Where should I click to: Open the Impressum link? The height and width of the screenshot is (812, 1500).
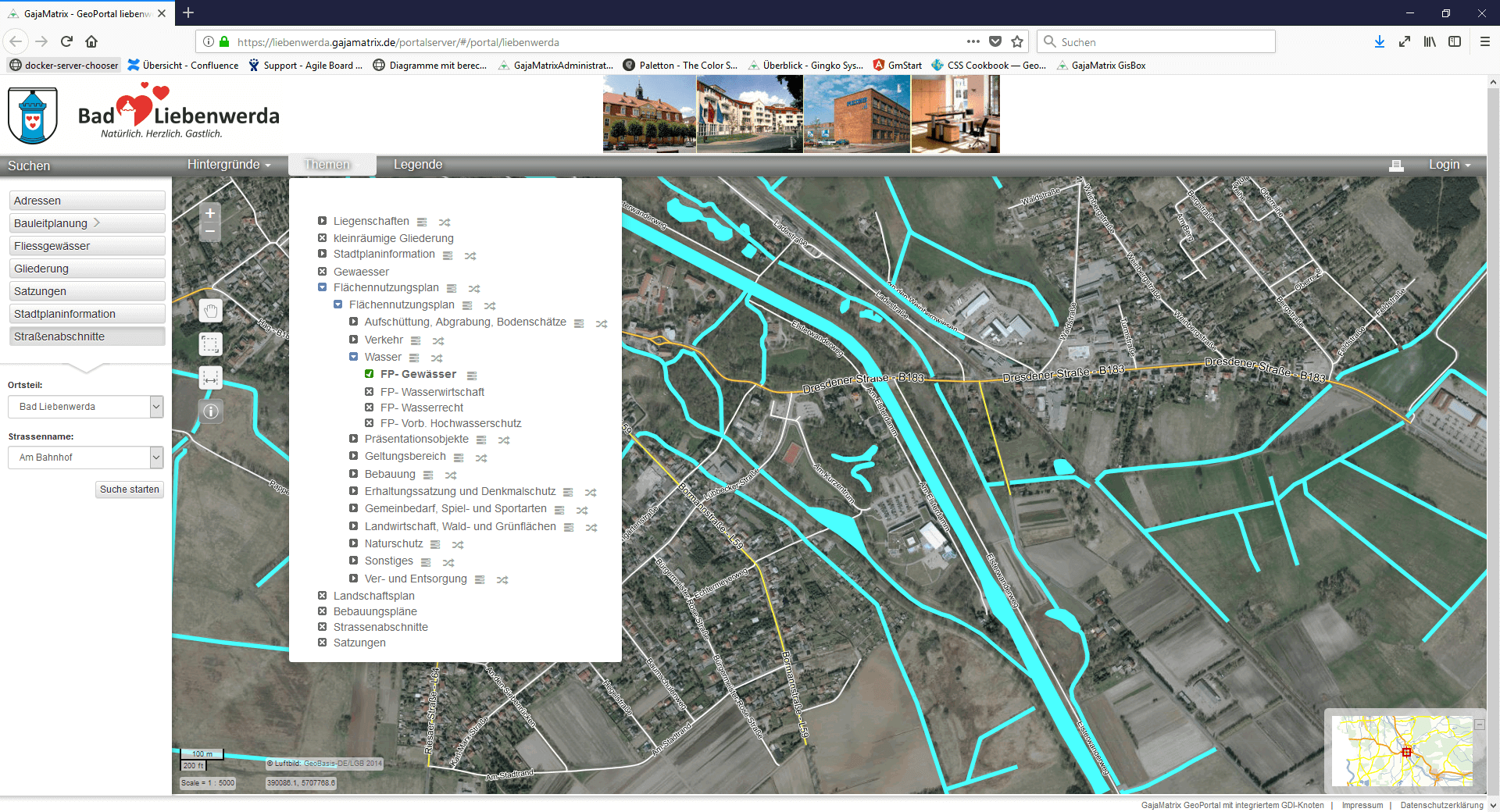(1362, 805)
